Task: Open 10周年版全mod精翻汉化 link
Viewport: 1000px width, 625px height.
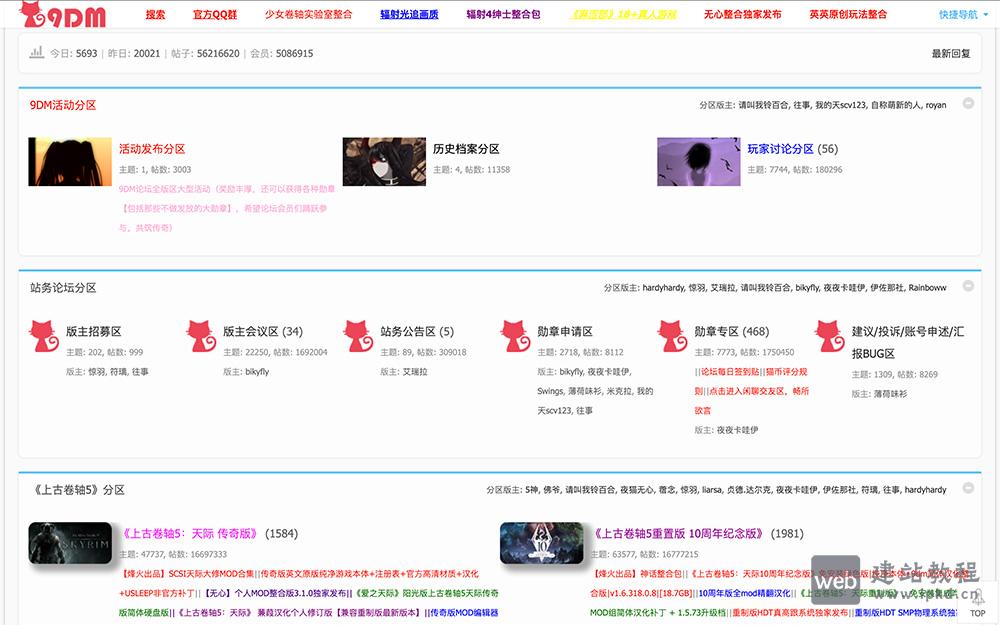Action: [x=744, y=593]
